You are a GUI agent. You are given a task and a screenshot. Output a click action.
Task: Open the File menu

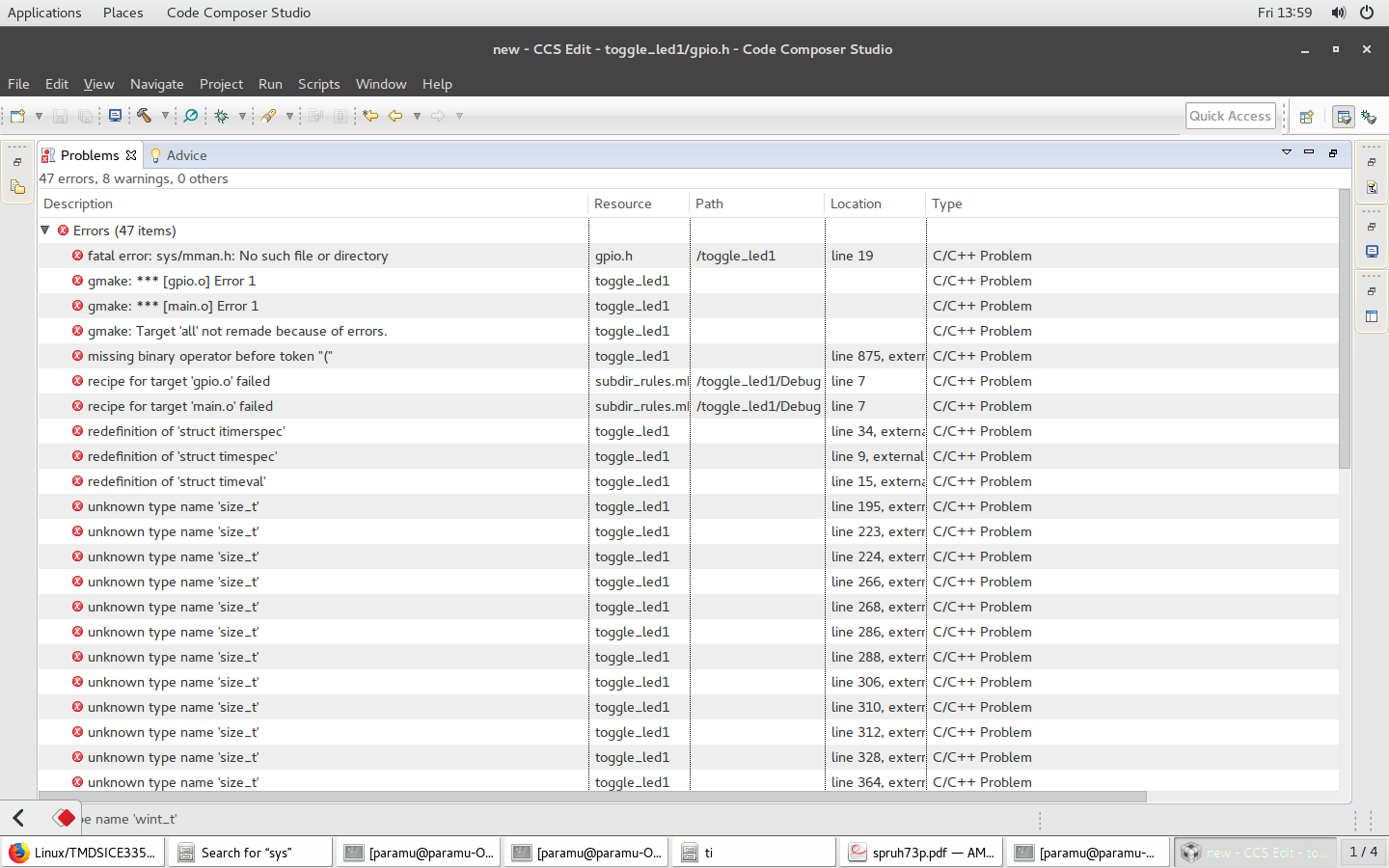(18, 84)
